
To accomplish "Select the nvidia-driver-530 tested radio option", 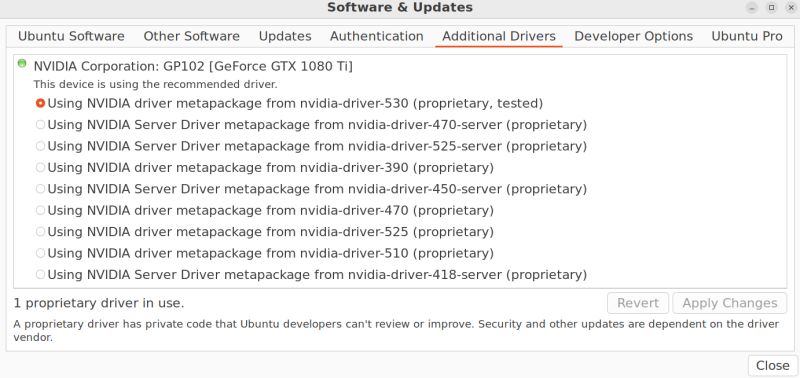I will [40, 104].
